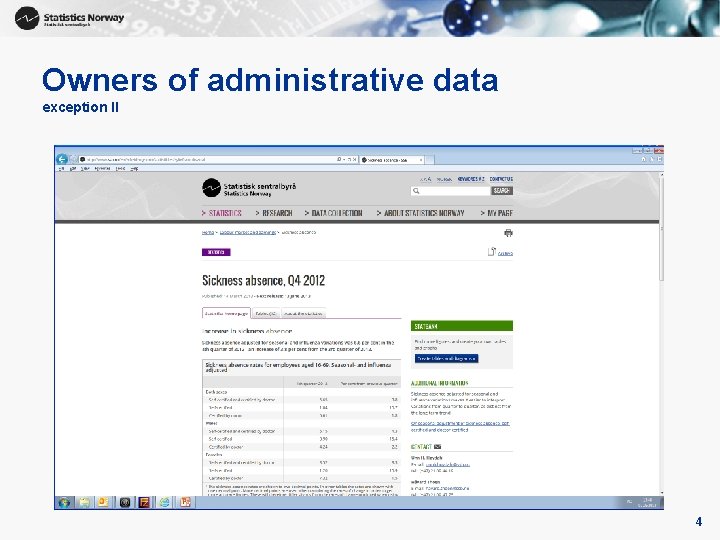Screen dimensions: 720x540
Task: Click the Statistisk sentralbyrå logo
Action: [x=249, y=187]
